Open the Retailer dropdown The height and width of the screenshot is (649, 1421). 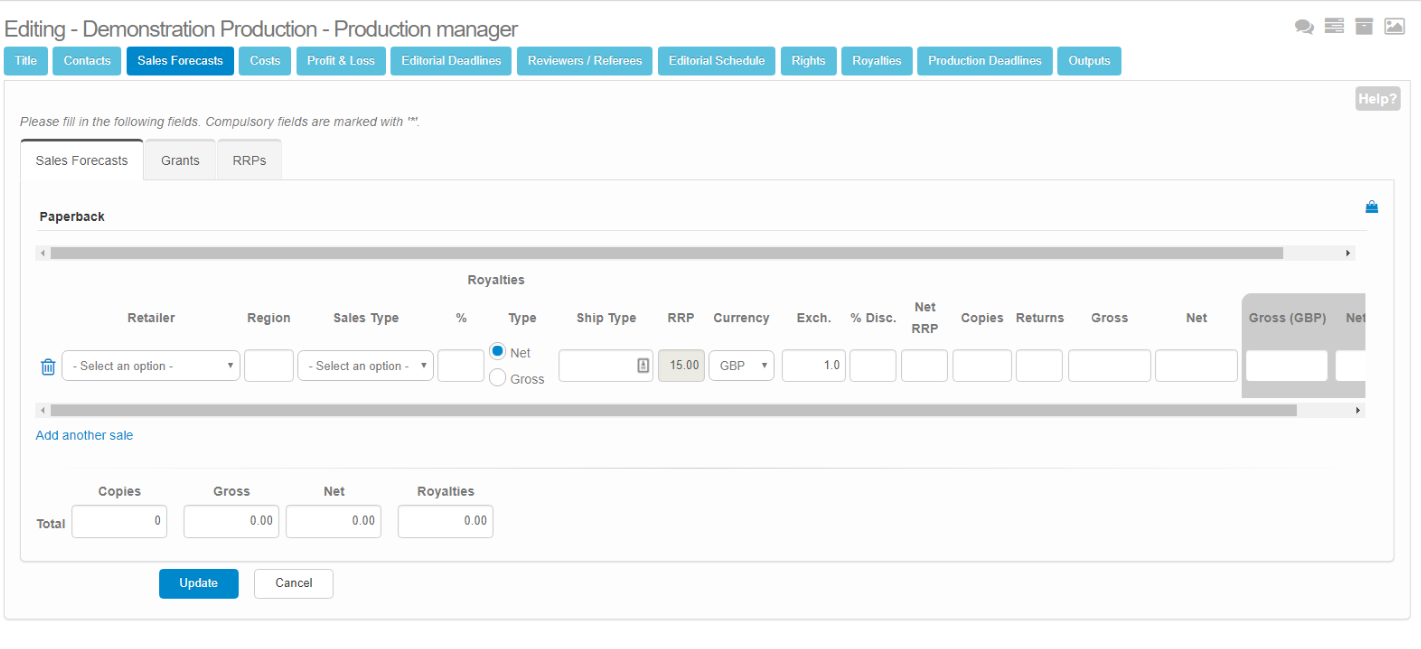[151, 366]
